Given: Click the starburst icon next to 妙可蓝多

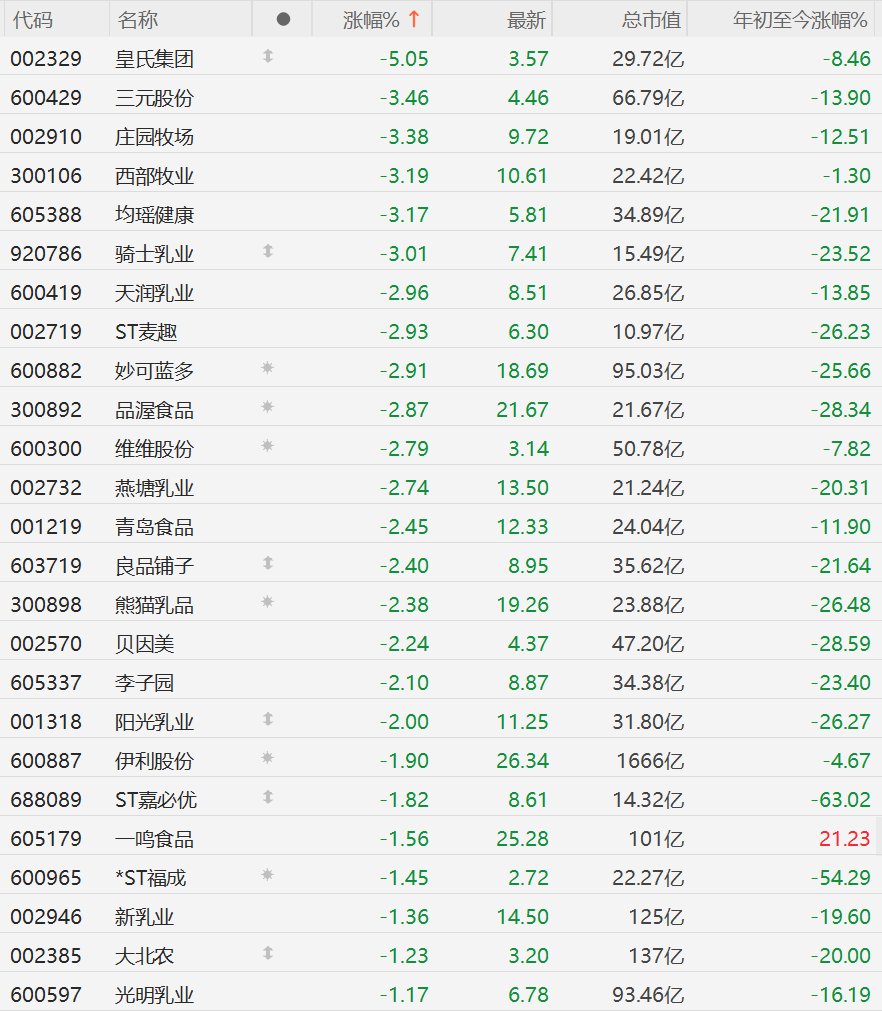Looking at the screenshot, I should coord(268,368).
